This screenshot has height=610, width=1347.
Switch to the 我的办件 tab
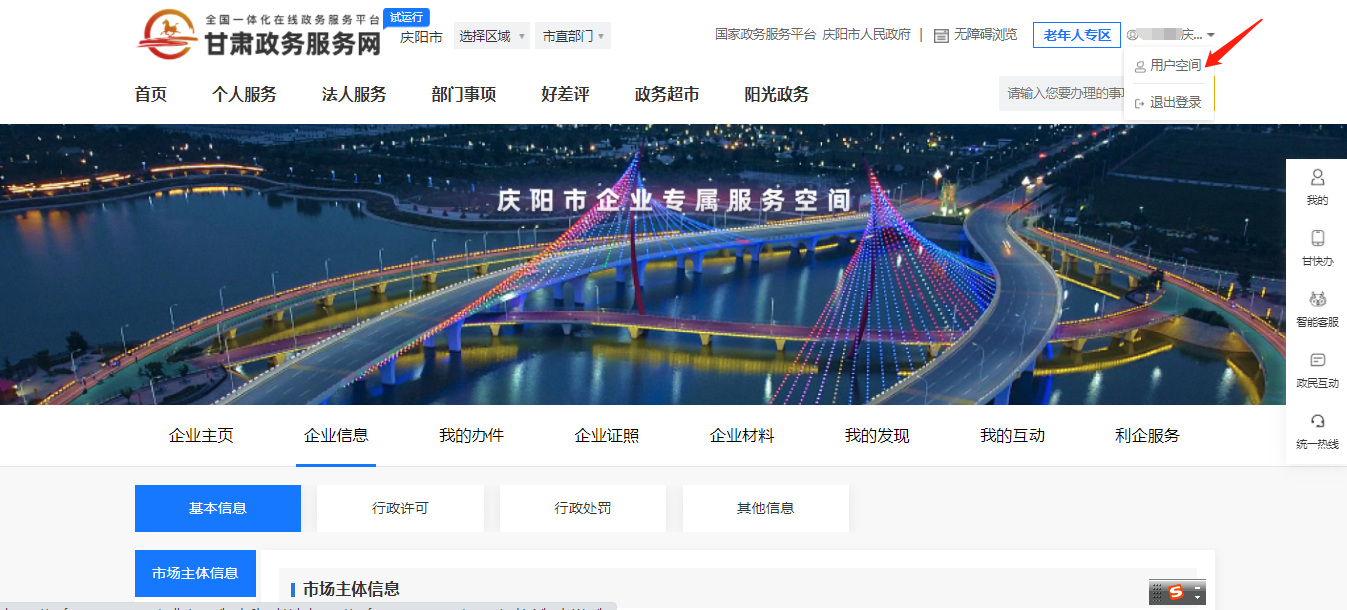(x=471, y=435)
